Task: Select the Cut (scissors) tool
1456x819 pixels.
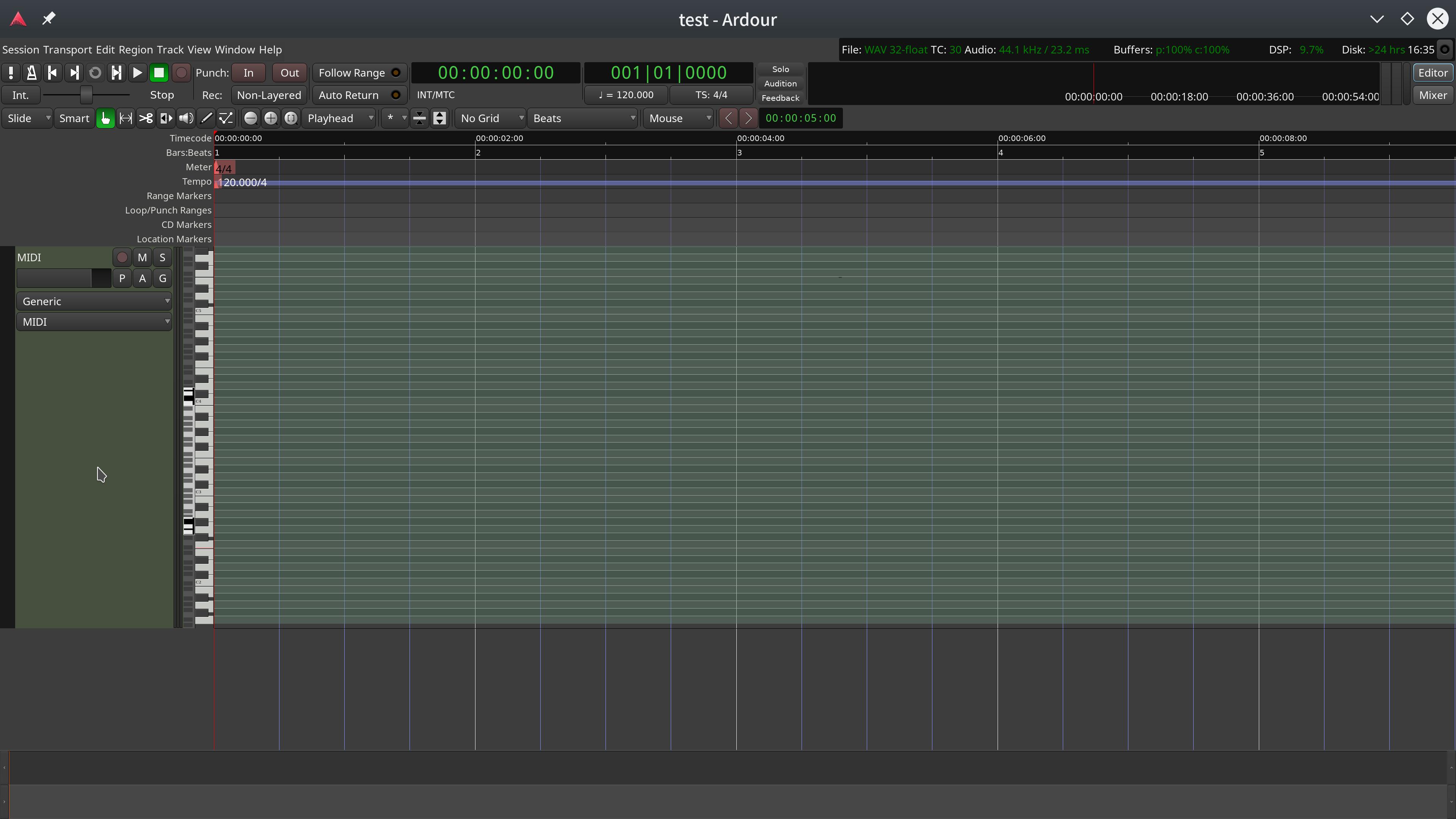Action: (146, 118)
